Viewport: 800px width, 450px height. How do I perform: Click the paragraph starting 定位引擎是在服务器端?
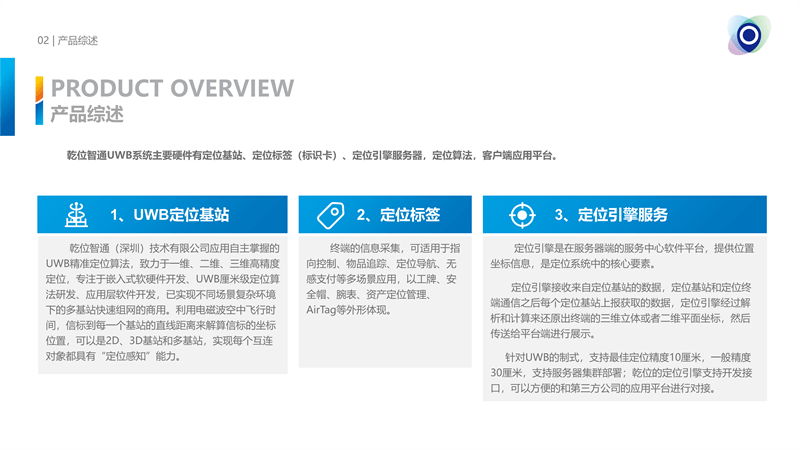pos(622,256)
